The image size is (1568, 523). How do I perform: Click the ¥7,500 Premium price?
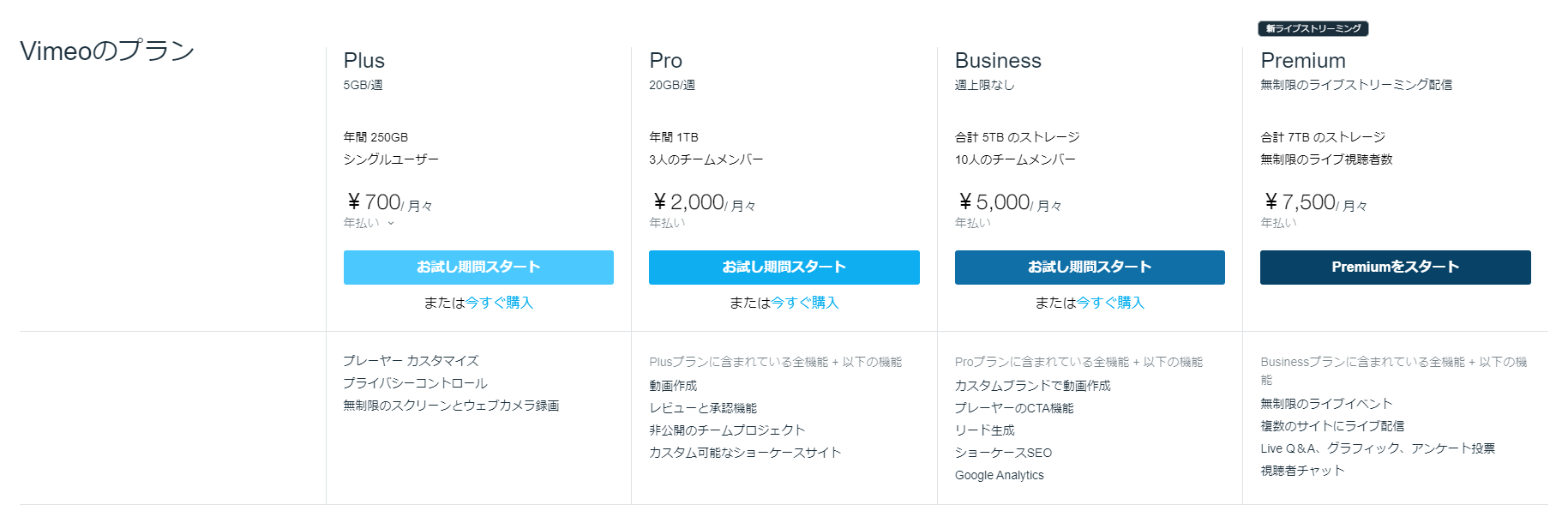tap(1300, 202)
